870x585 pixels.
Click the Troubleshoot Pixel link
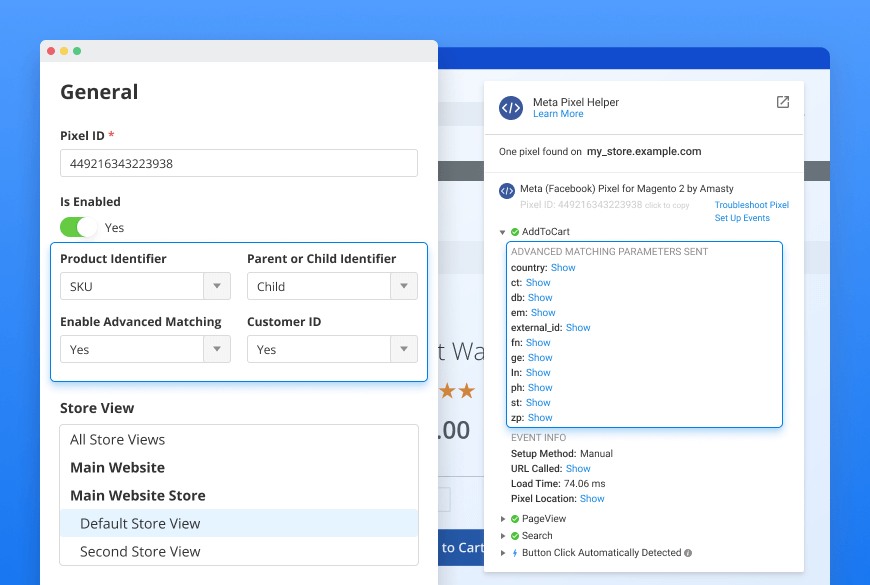[751, 204]
